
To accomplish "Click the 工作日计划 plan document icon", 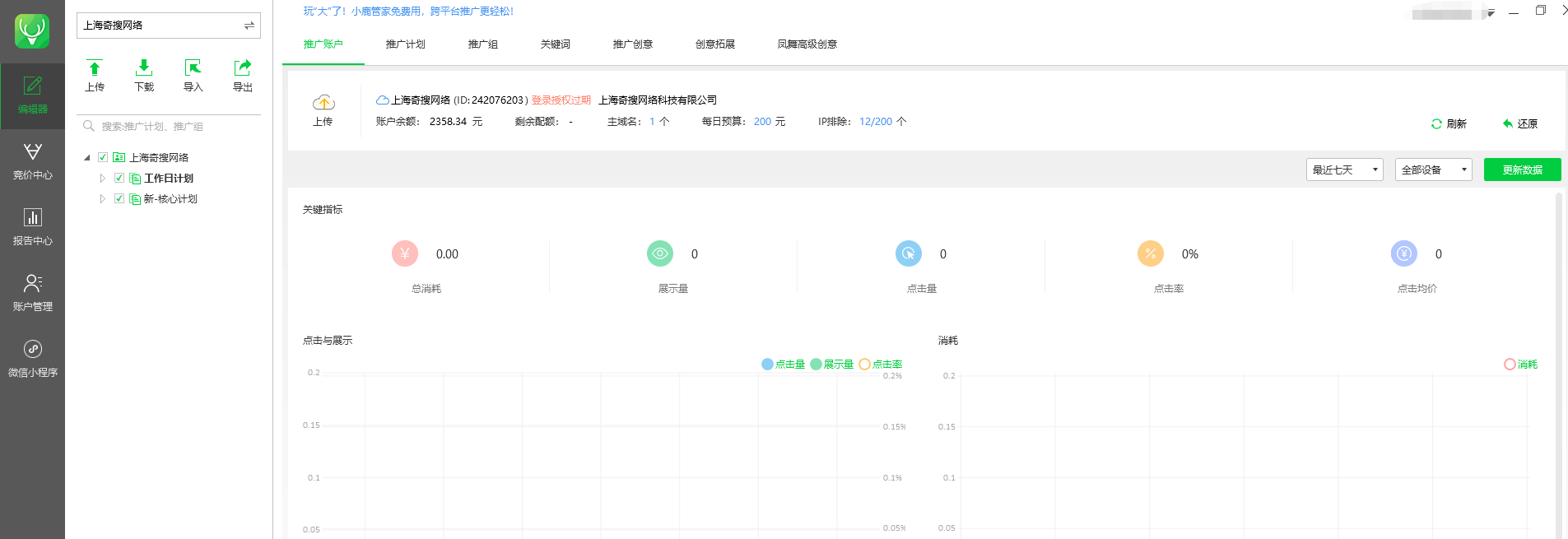I will [135, 179].
